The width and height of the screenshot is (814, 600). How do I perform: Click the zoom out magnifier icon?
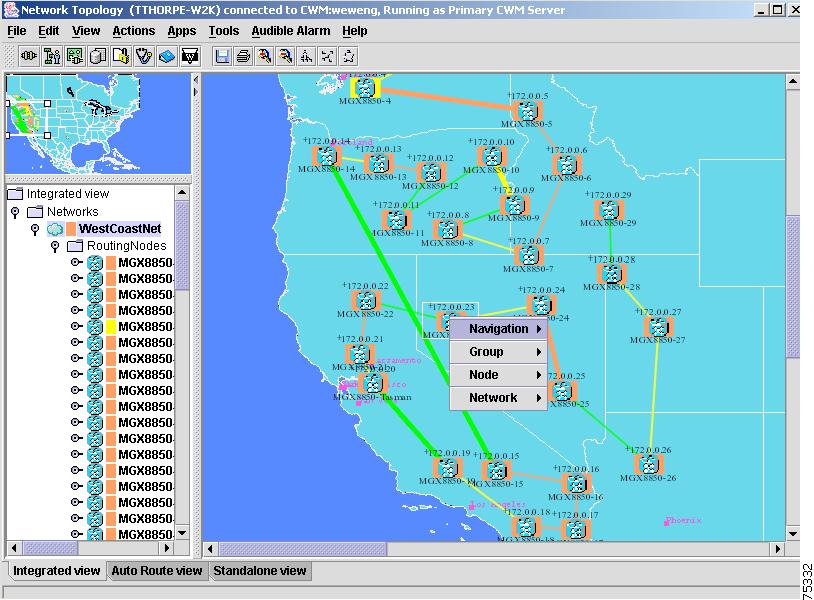(x=286, y=56)
